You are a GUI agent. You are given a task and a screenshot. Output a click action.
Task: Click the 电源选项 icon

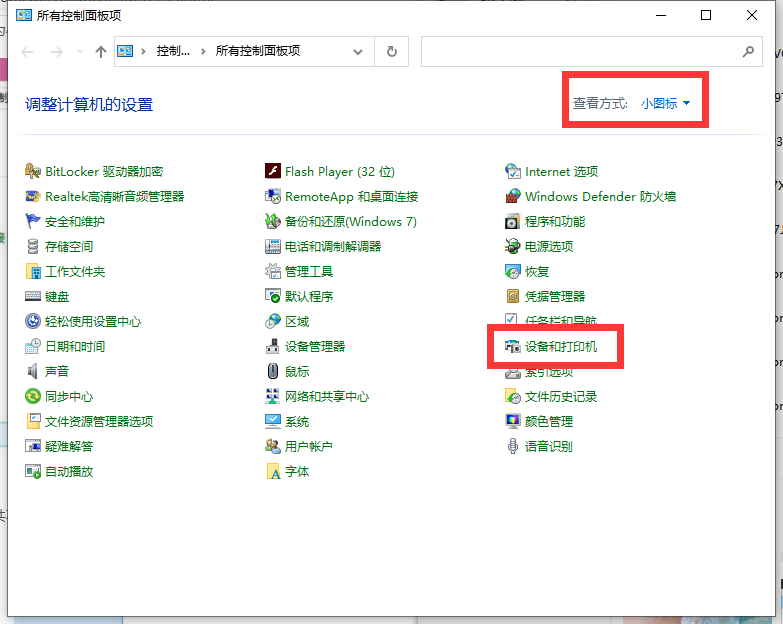pos(513,247)
